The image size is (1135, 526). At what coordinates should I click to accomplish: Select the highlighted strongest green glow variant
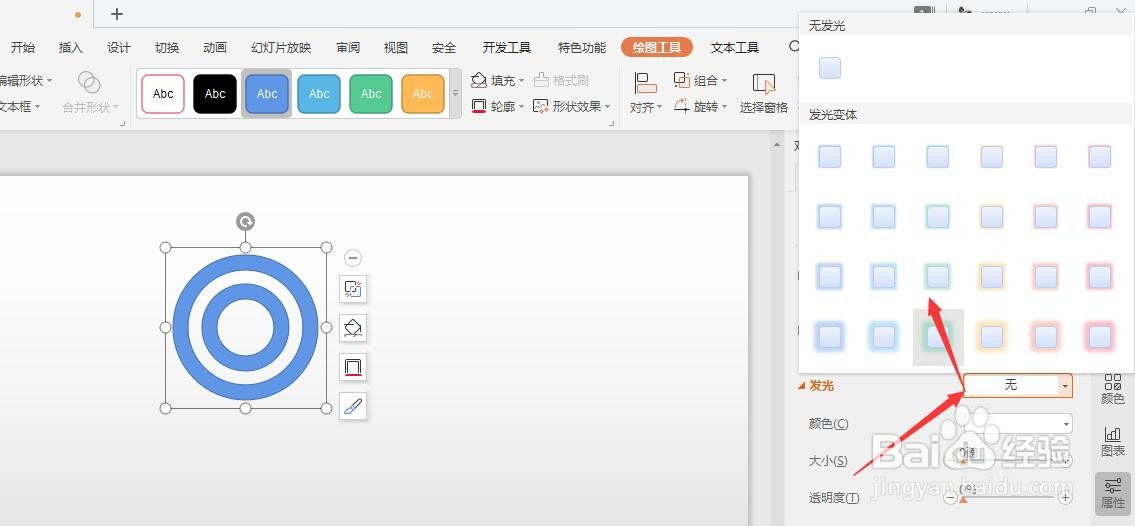click(x=937, y=336)
